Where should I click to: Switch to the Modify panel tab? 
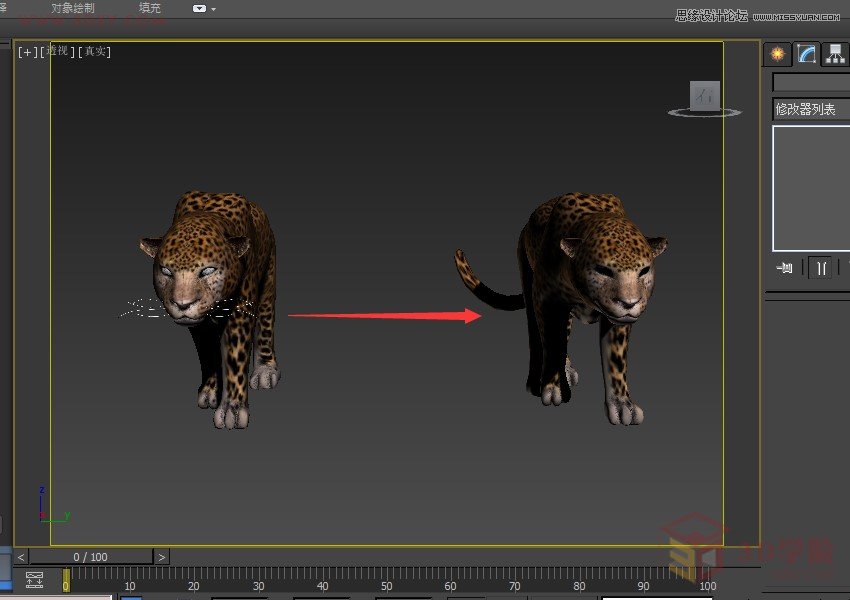807,54
